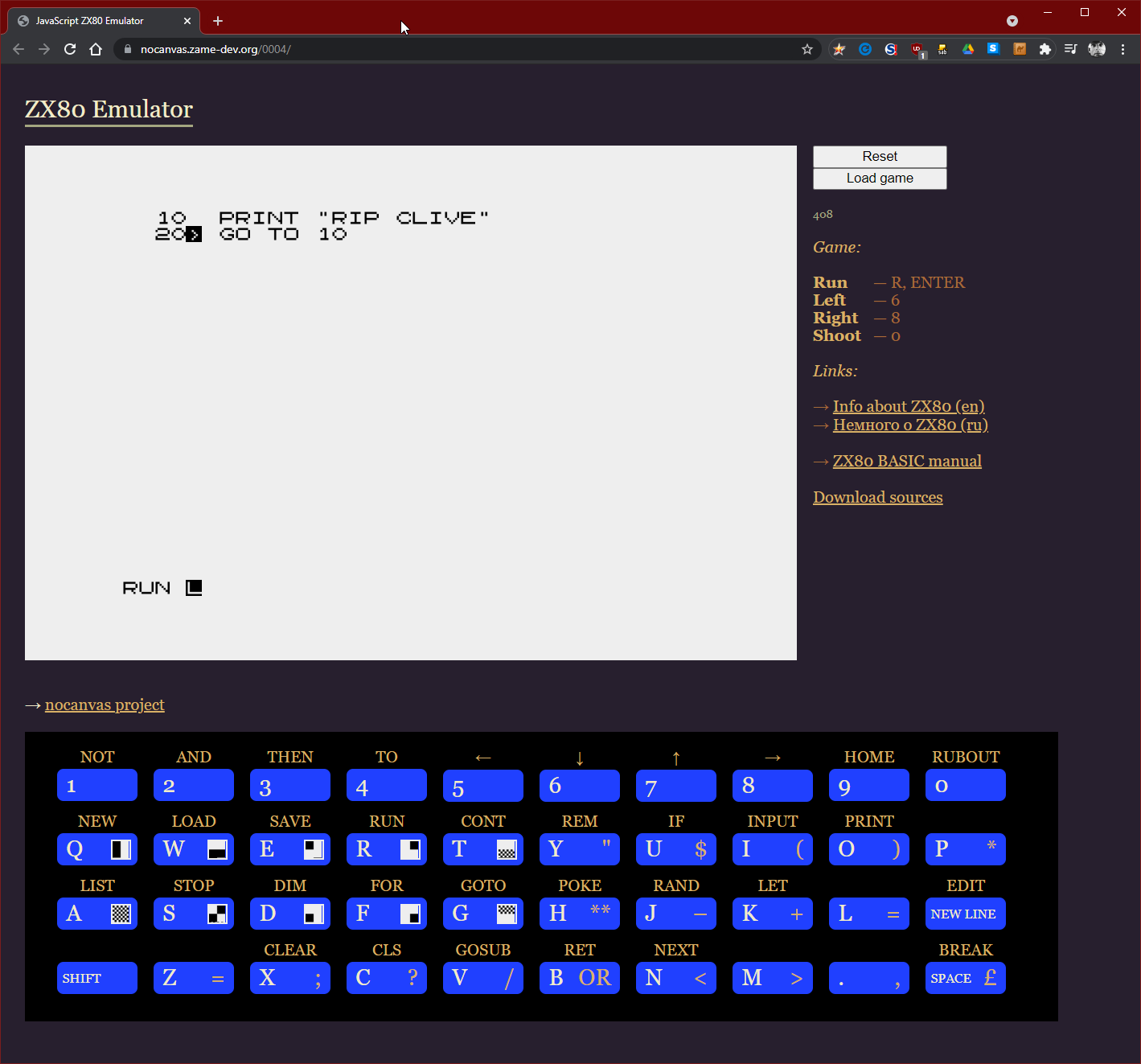
Task: Click the tab search dropdown arrow
Action: point(1012,21)
